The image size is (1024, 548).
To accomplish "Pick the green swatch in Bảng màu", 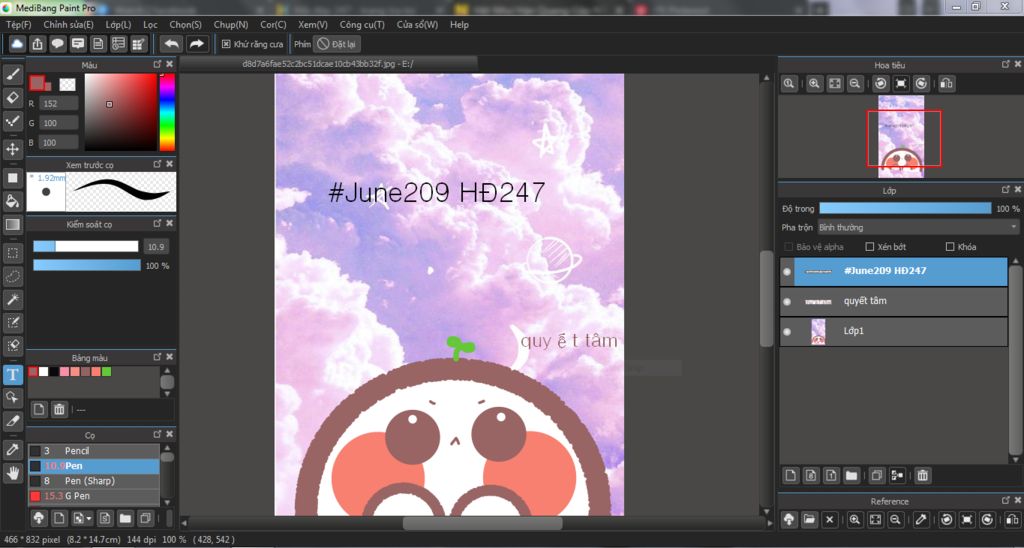I will [x=106, y=372].
